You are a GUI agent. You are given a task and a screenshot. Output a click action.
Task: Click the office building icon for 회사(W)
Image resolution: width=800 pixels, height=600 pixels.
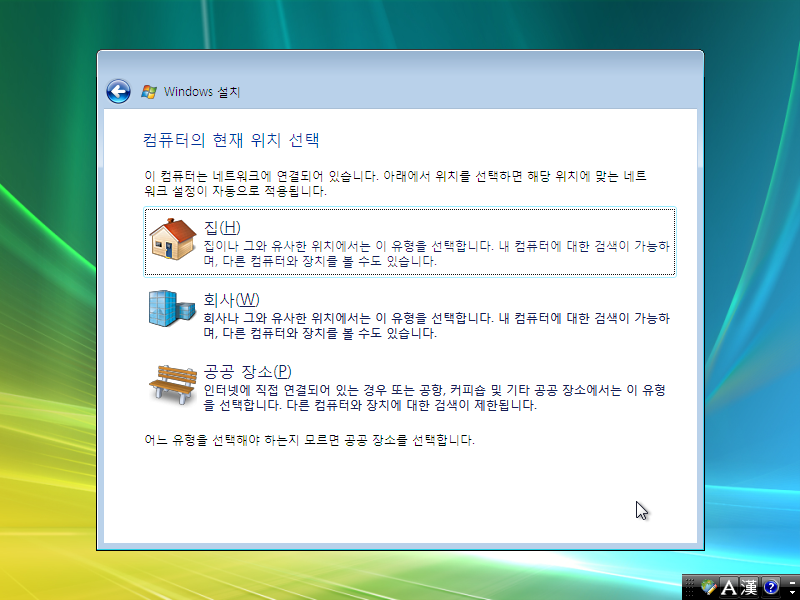click(172, 308)
